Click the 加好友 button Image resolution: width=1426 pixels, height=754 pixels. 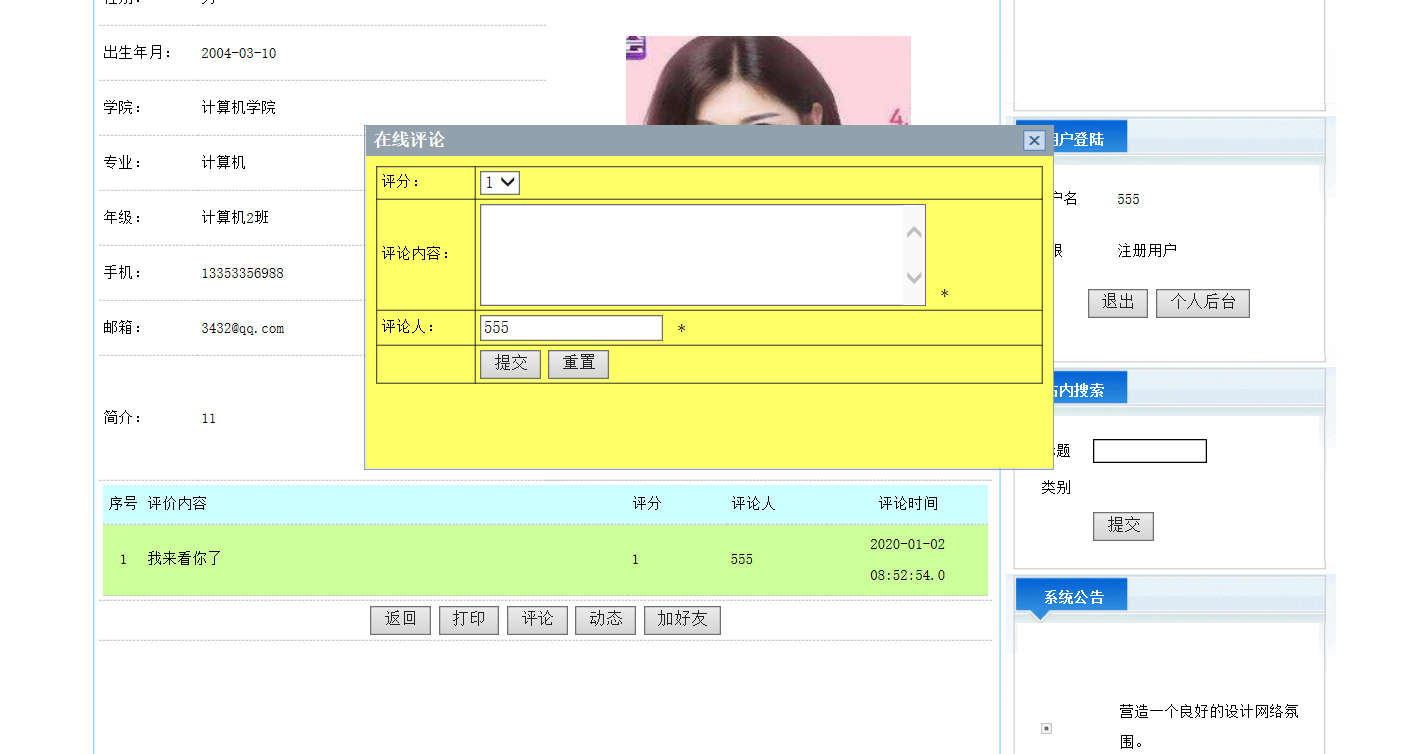tap(682, 620)
